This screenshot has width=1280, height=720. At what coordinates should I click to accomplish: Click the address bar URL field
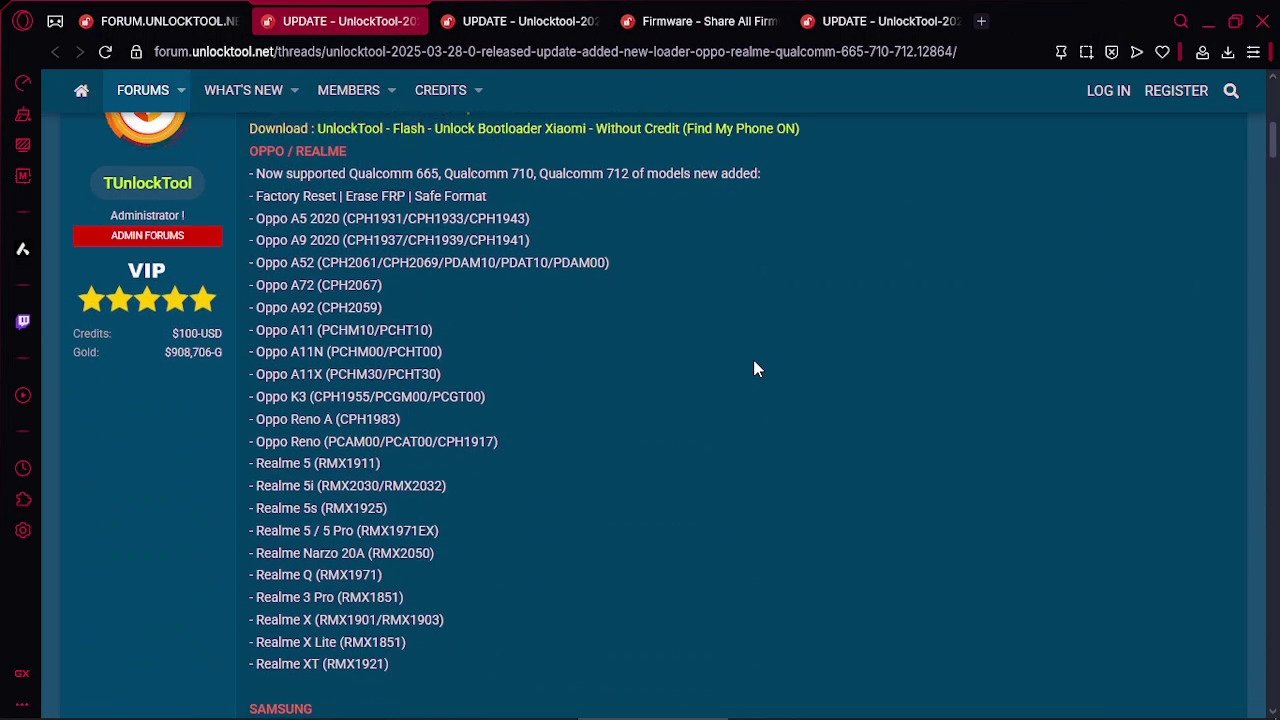point(555,52)
